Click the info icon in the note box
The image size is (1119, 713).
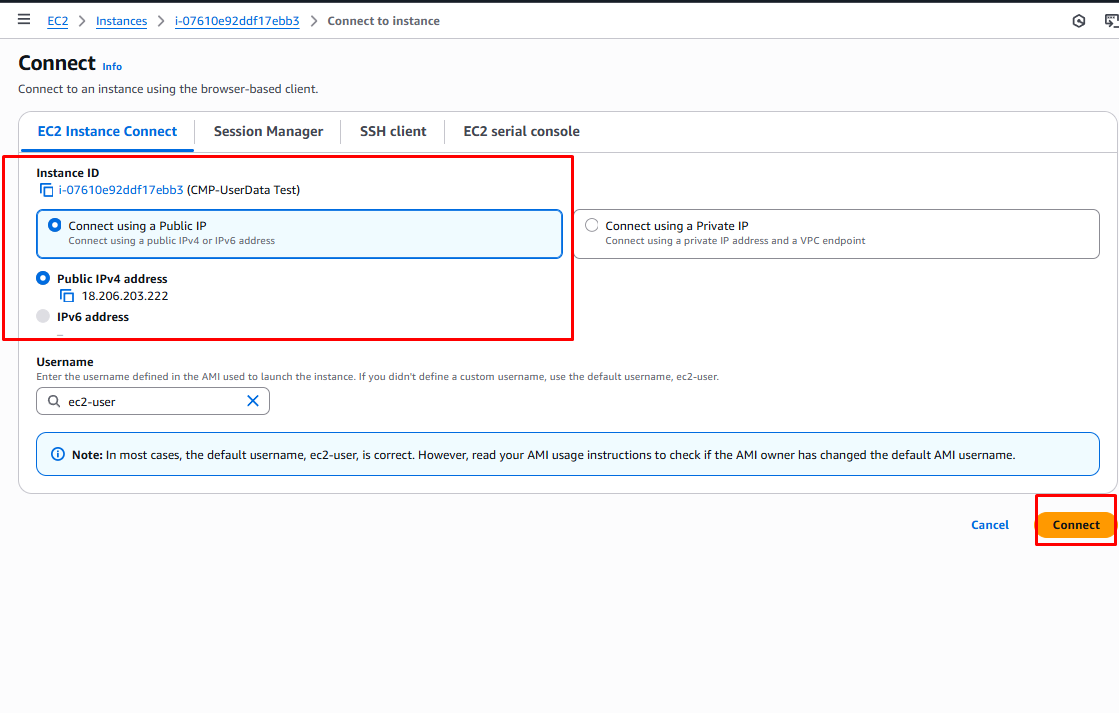click(57, 455)
